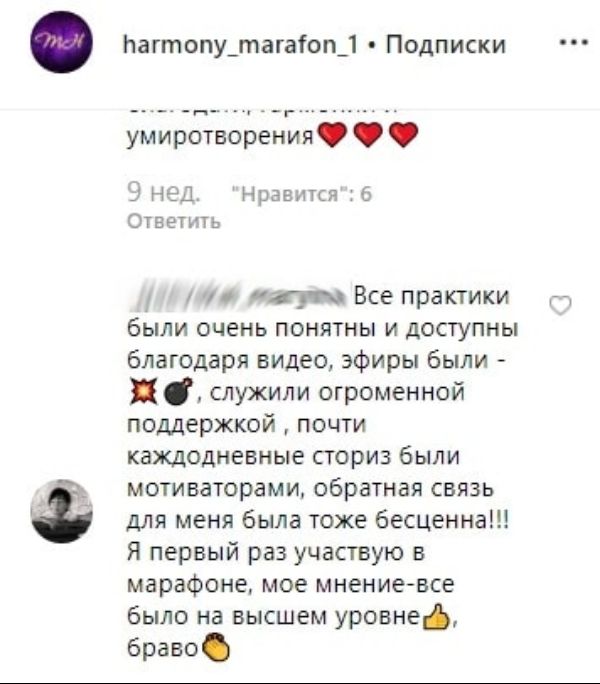Click the word умиротворения
Viewport: 600px width, 684px height.
click(x=221, y=137)
